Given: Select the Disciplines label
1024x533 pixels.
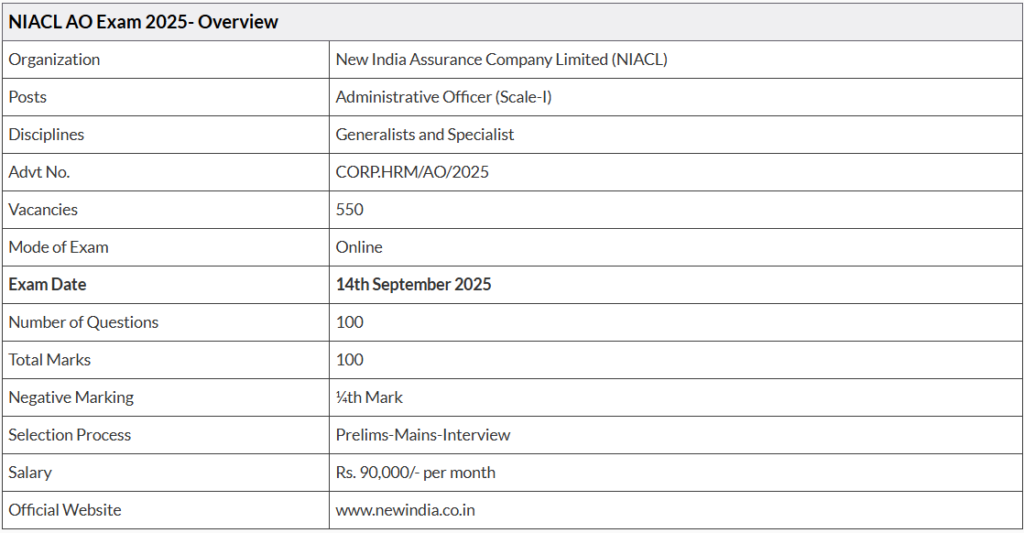Looking at the screenshot, I should 46,135.
